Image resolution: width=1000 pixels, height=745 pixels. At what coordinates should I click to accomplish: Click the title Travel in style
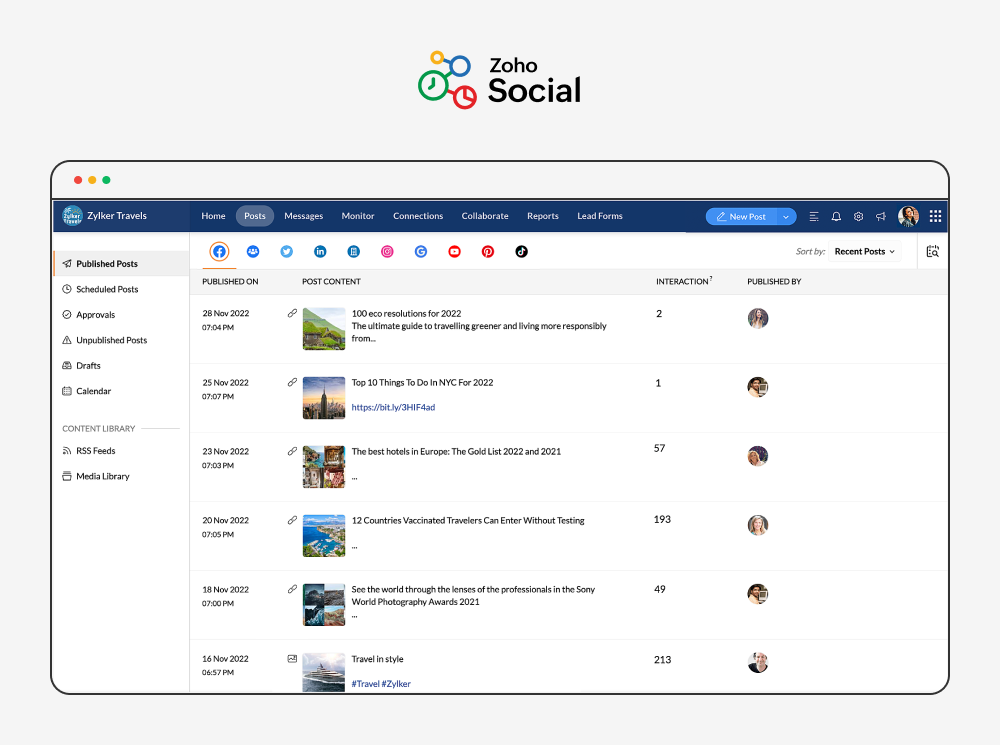(378, 659)
